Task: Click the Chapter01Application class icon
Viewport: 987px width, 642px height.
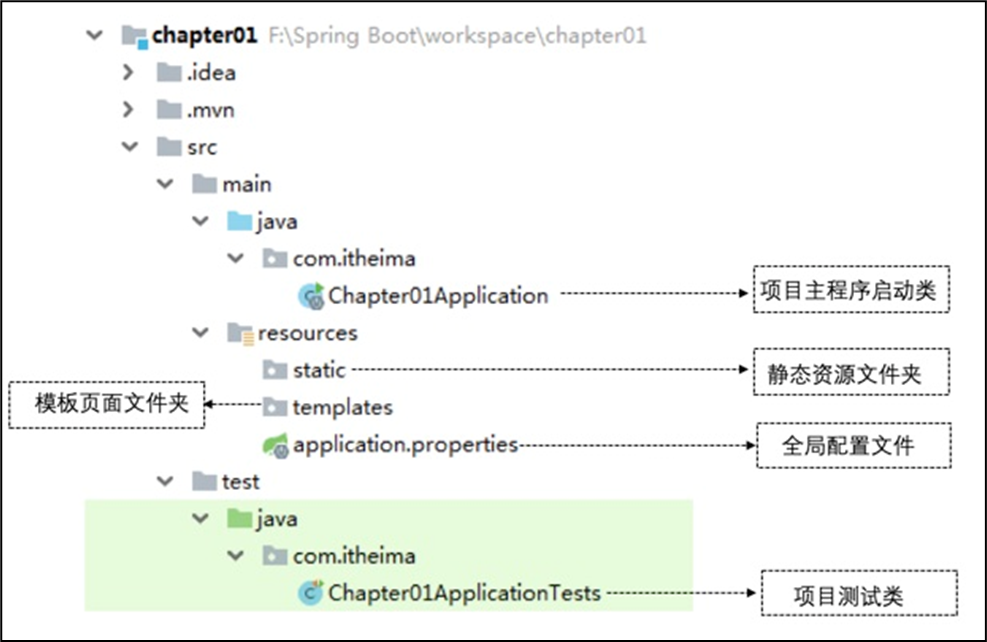Action: click(x=312, y=296)
